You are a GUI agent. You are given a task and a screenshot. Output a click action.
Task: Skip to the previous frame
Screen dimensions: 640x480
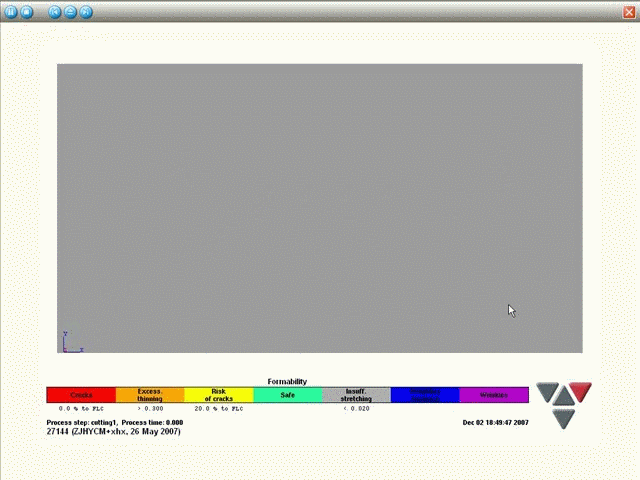[x=55, y=12]
